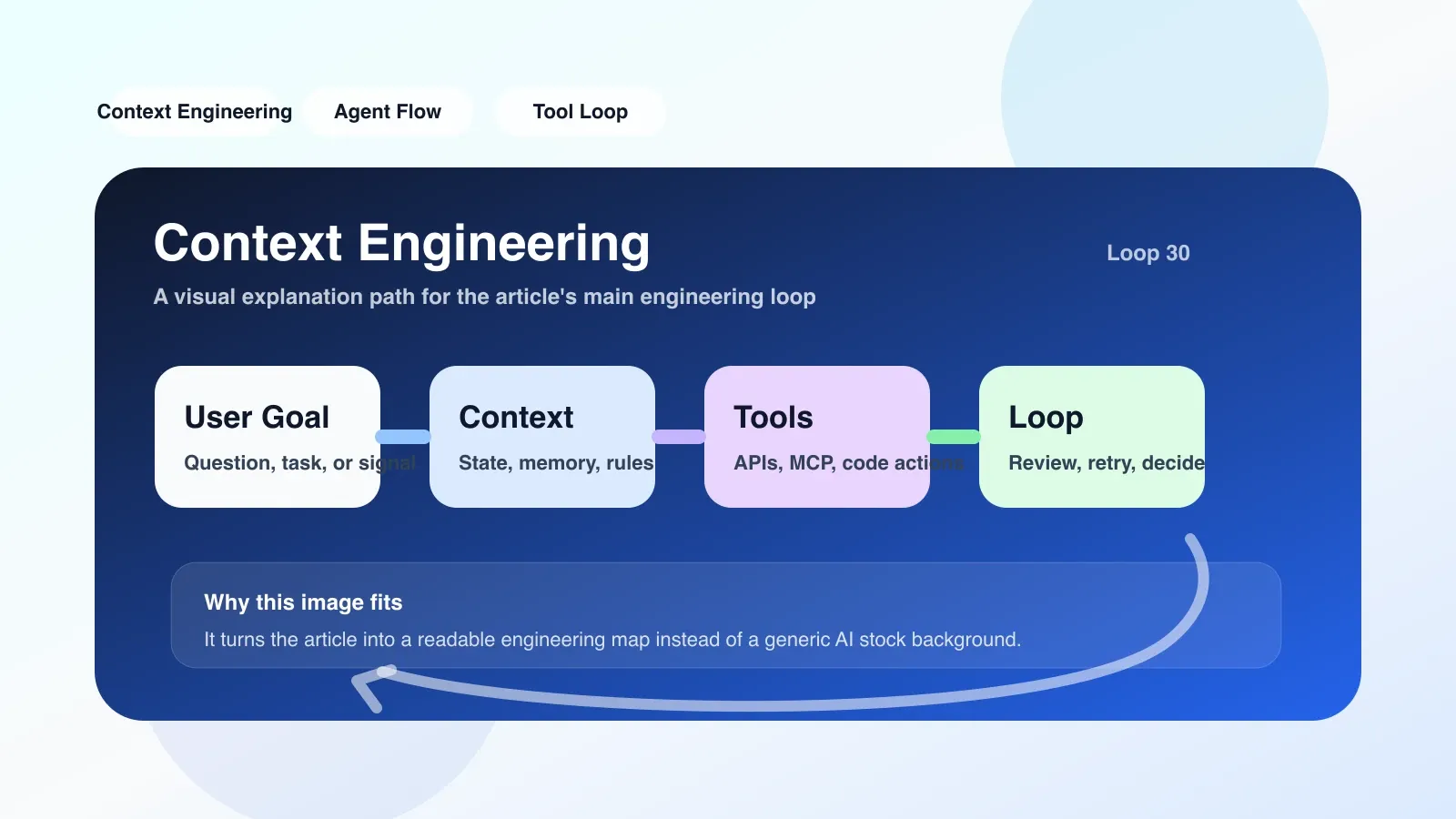Click the subtitle about the engineering loop
This screenshot has width=1456, height=819.
484,297
